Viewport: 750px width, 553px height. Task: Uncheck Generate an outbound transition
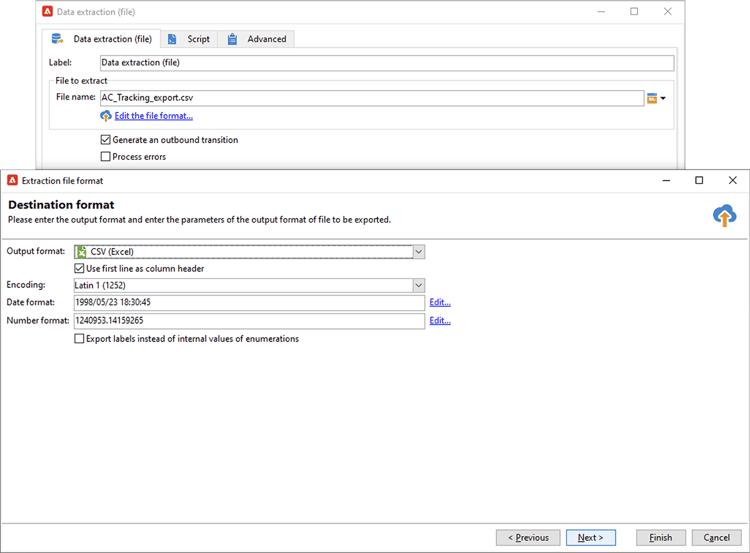coord(105,140)
